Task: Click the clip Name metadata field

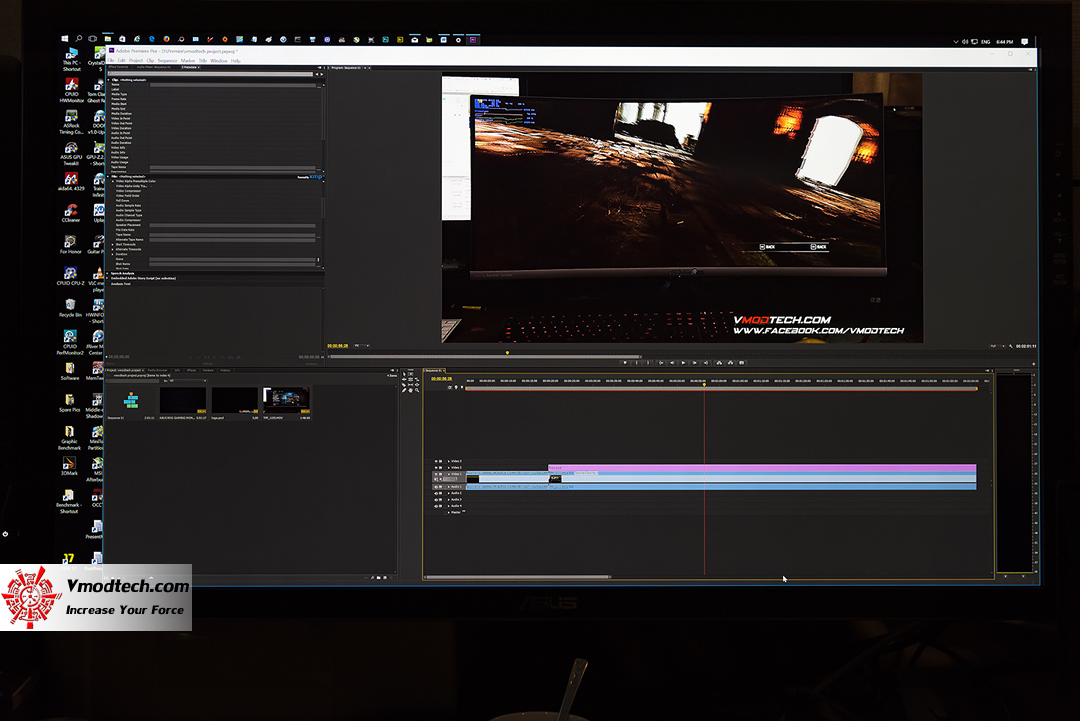Action: [x=233, y=85]
